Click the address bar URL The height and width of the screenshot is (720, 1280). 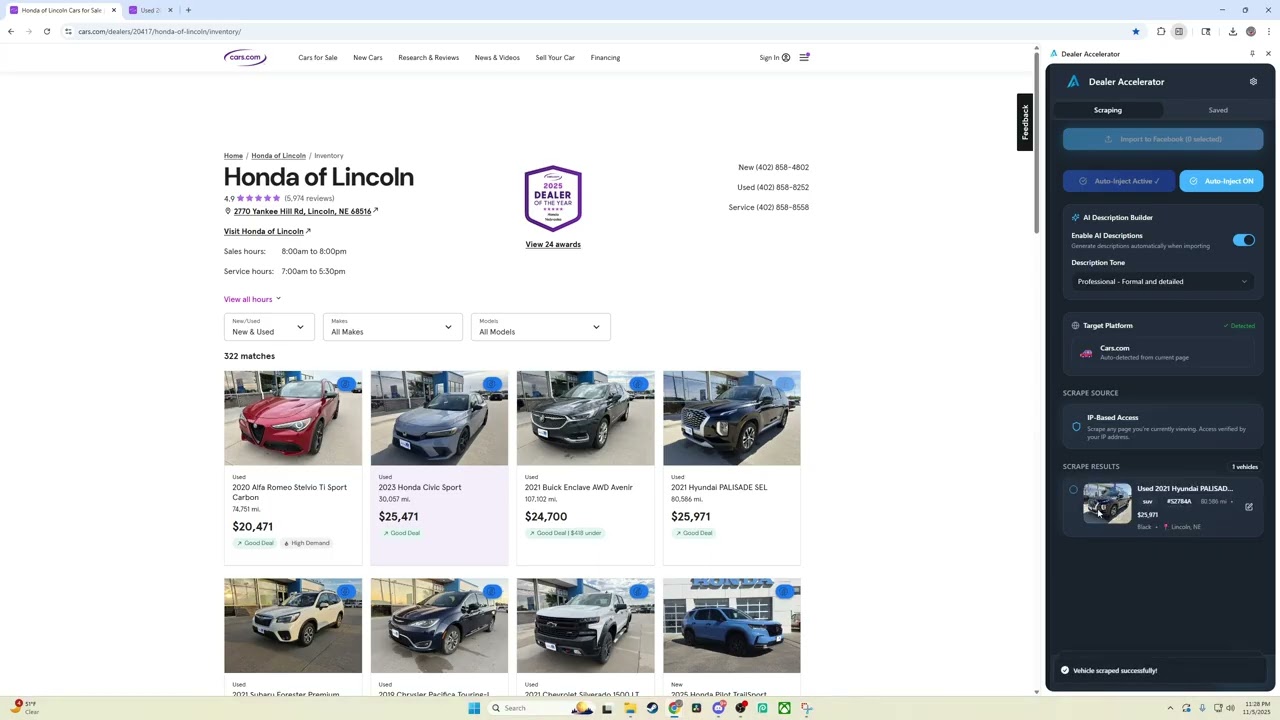(x=159, y=31)
